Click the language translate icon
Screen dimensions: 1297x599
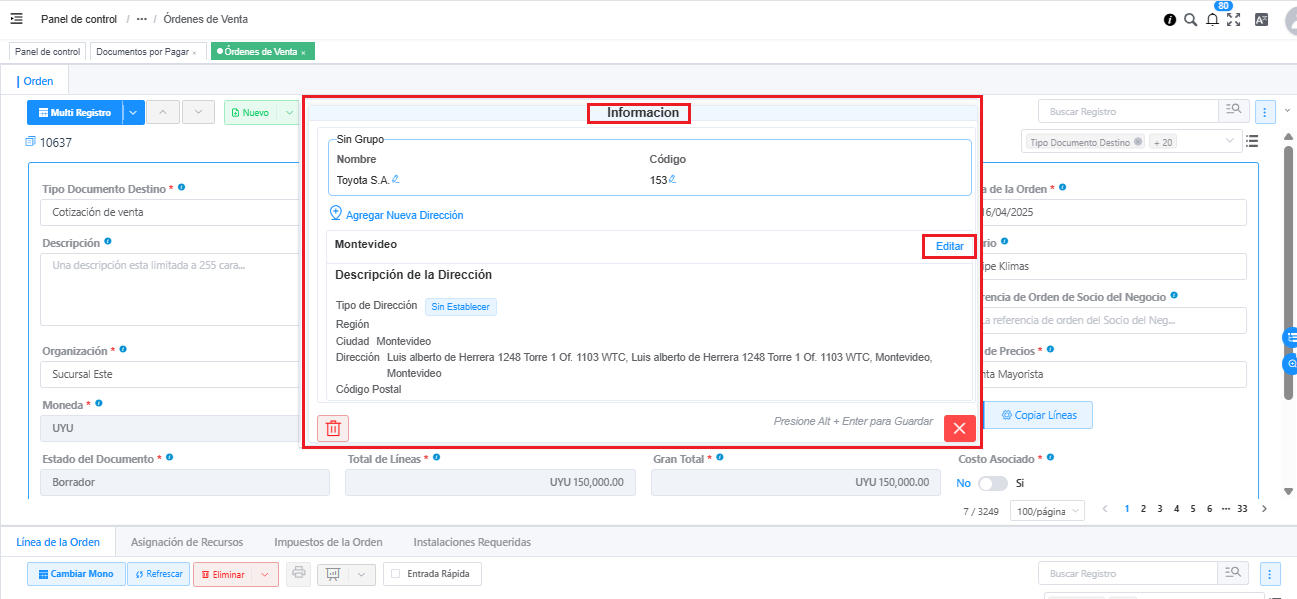pyautogui.click(x=1261, y=19)
